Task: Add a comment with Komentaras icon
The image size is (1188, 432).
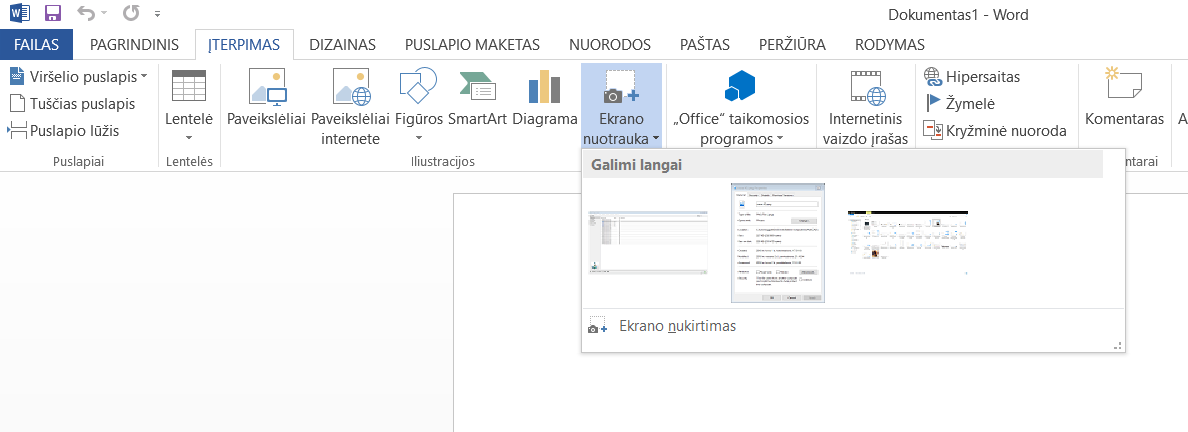Action: pos(1124,85)
